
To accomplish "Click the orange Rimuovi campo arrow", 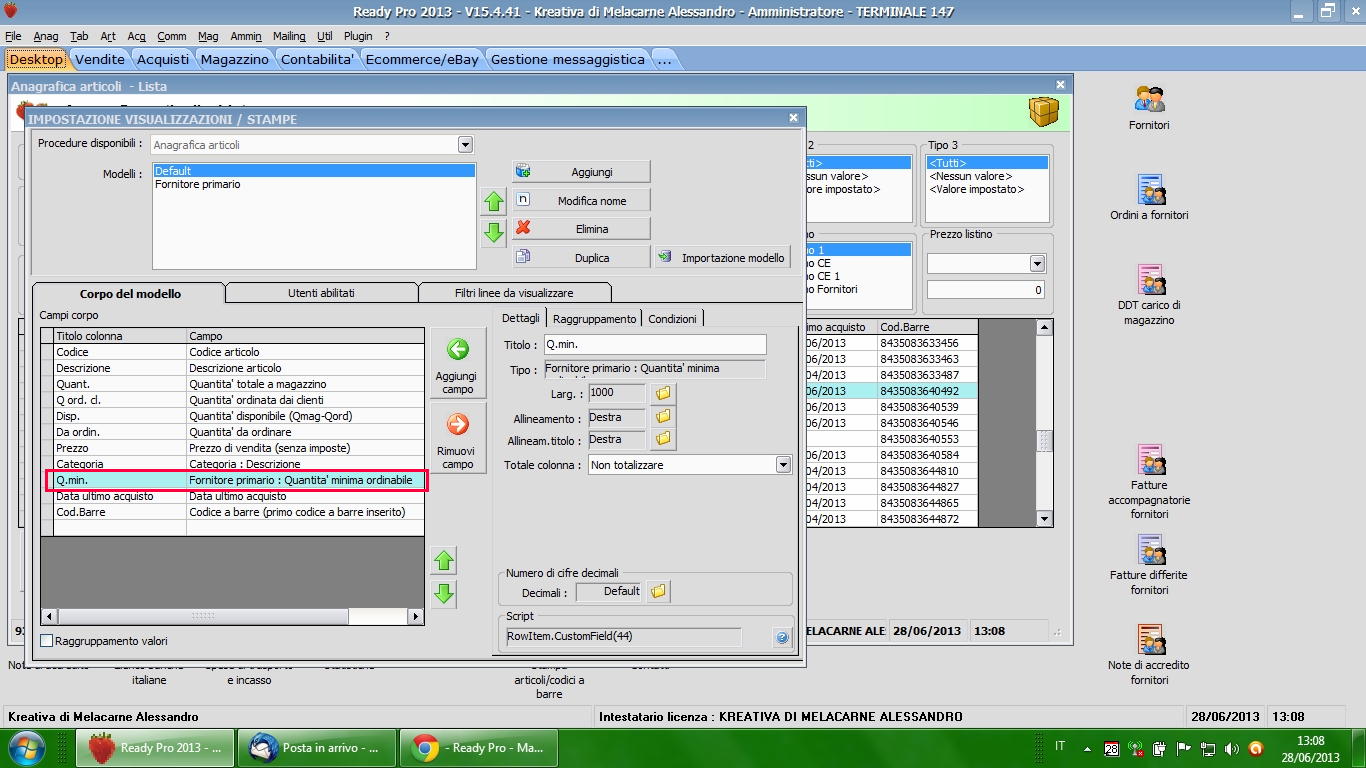I will 458,425.
